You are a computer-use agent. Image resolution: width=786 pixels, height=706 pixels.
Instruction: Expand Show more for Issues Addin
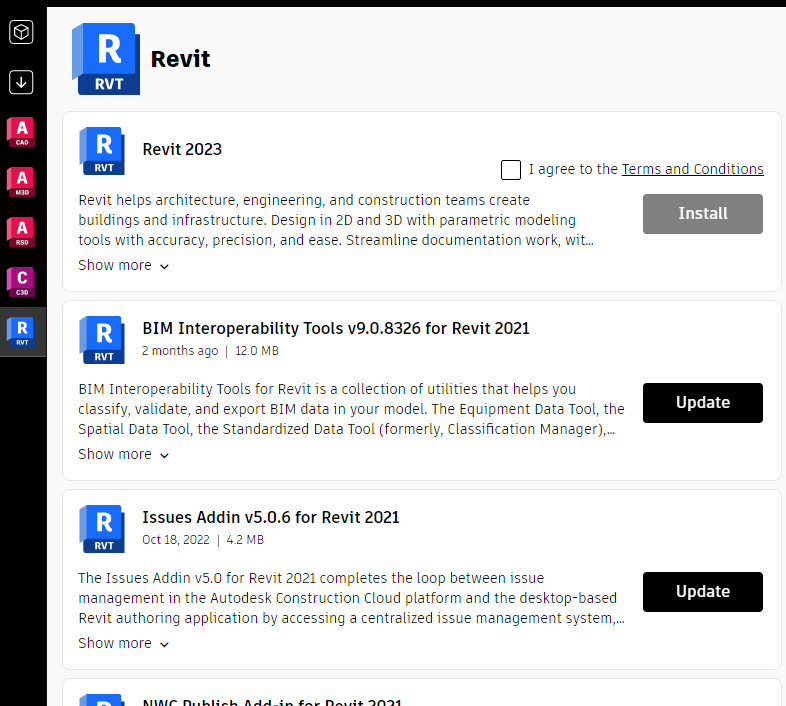pos(124,644)
